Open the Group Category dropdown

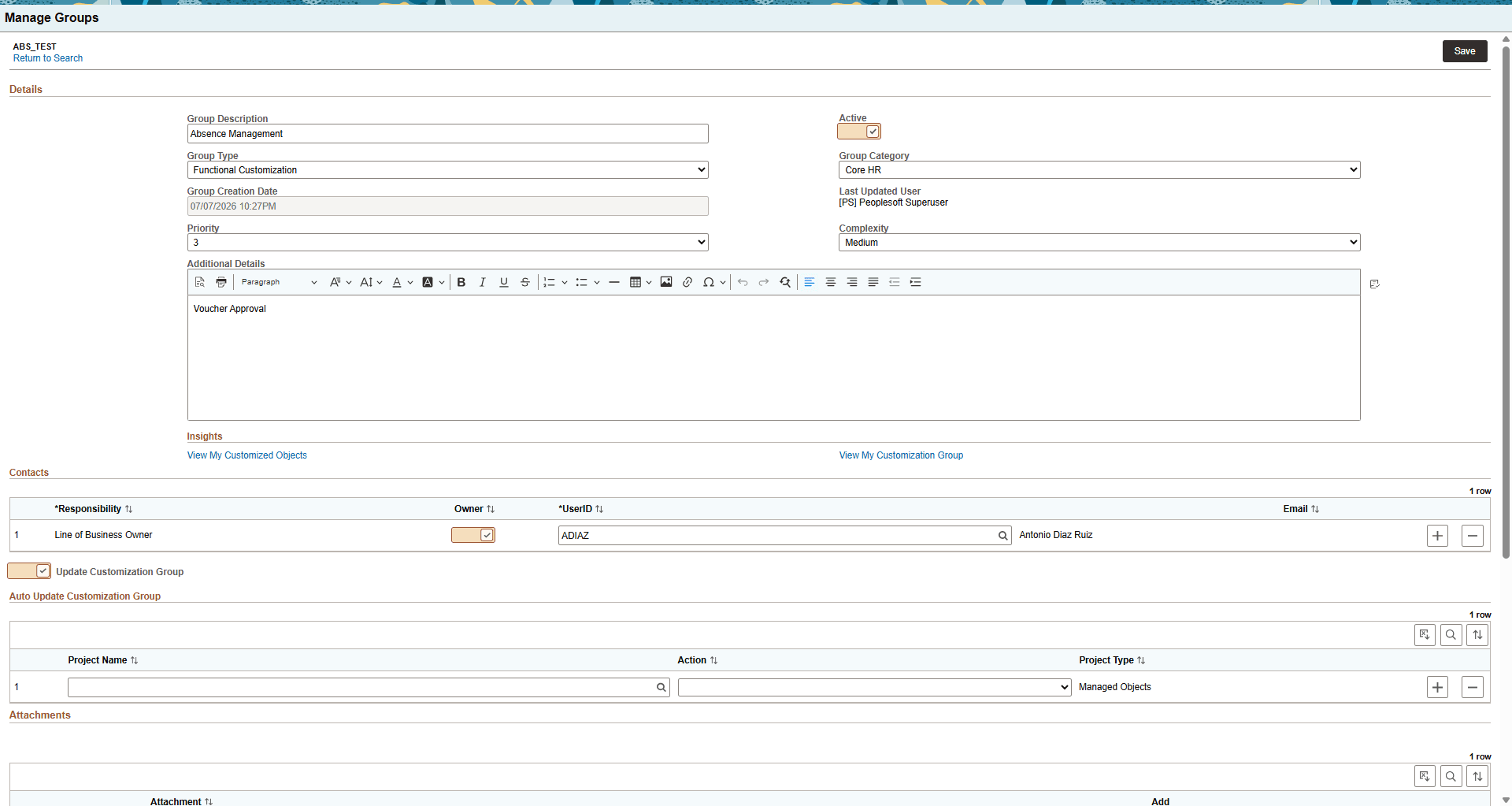coord(1099,170)
